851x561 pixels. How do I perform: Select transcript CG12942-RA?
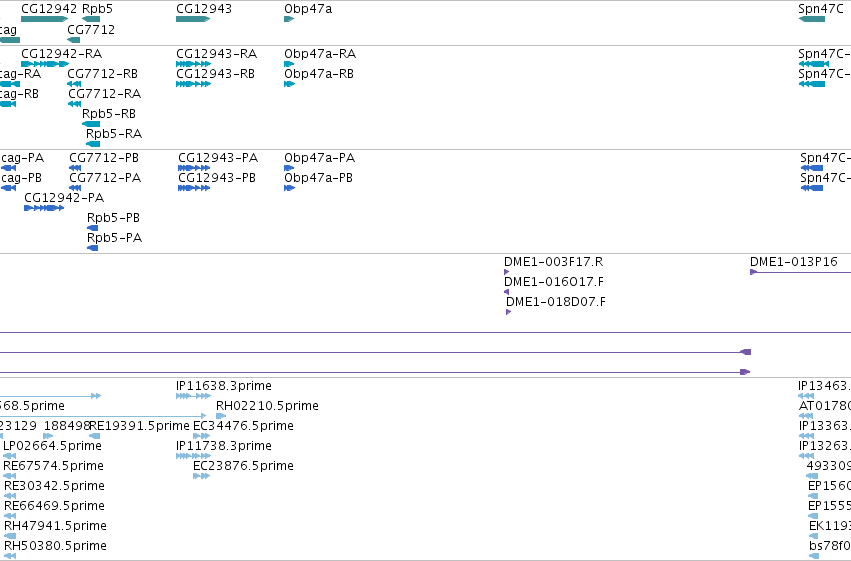tap(61, 54)
